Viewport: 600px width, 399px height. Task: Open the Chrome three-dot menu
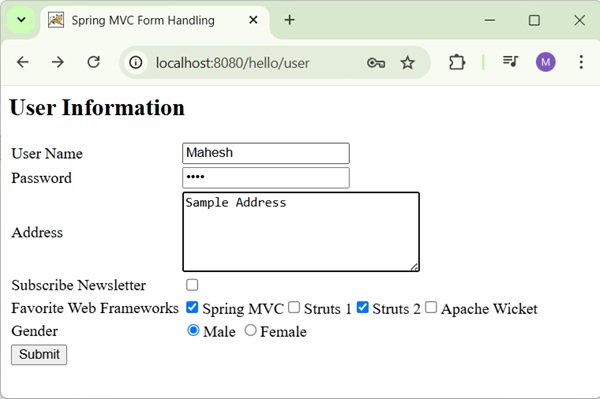[x=581, y=62]
